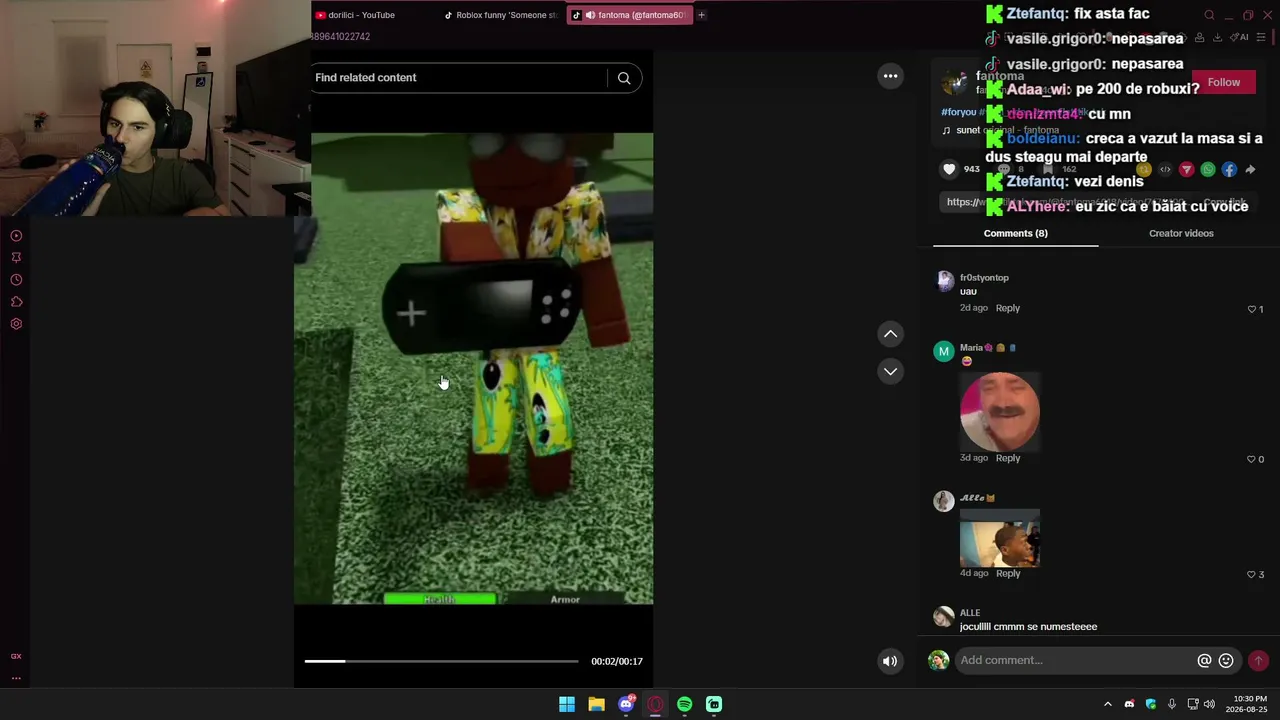Open the Alle comment's image thumbnail

1000,538
